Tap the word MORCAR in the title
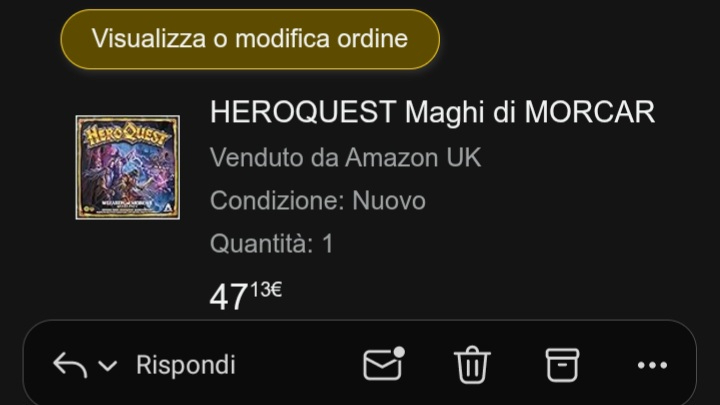 pyautogui.click(x=590, y=112)
